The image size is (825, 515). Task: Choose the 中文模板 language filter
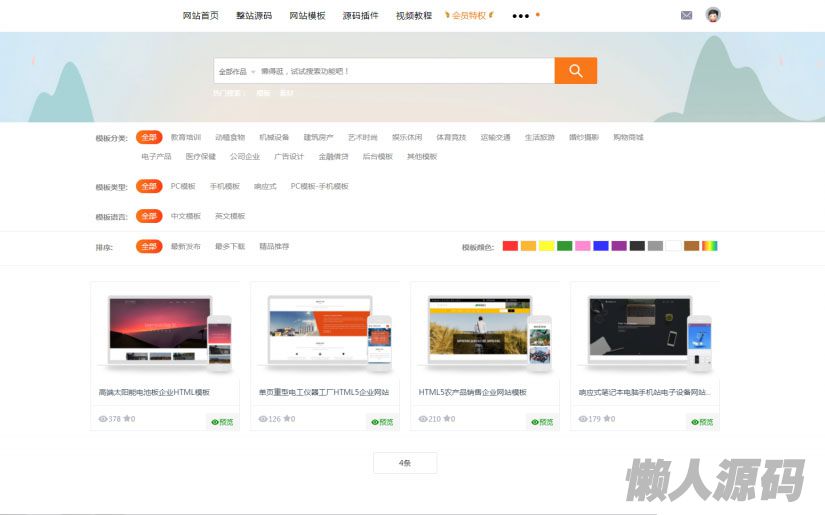[x=185, y=216]
